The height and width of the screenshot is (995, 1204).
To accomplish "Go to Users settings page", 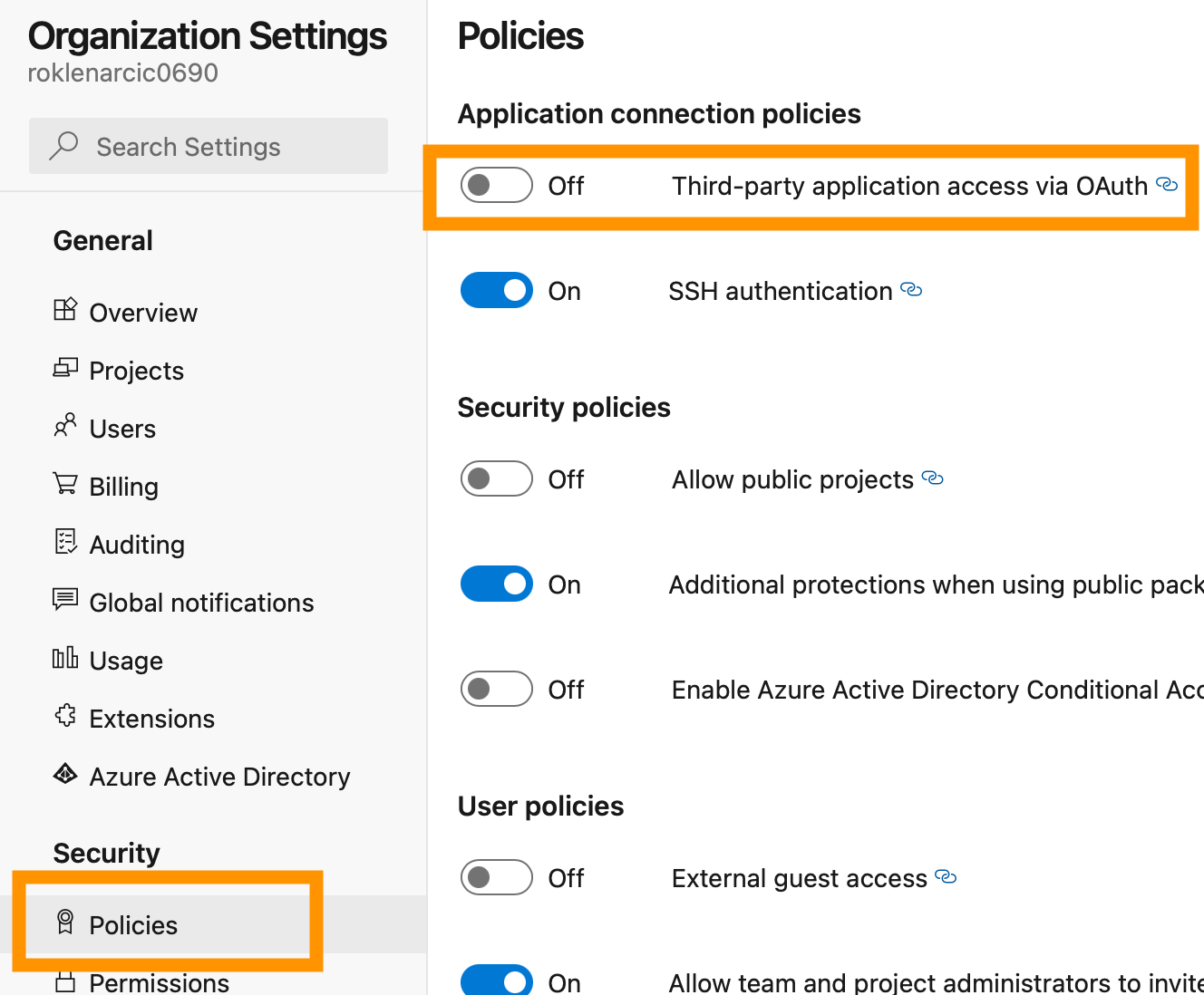I will click(x=122, y=429).
